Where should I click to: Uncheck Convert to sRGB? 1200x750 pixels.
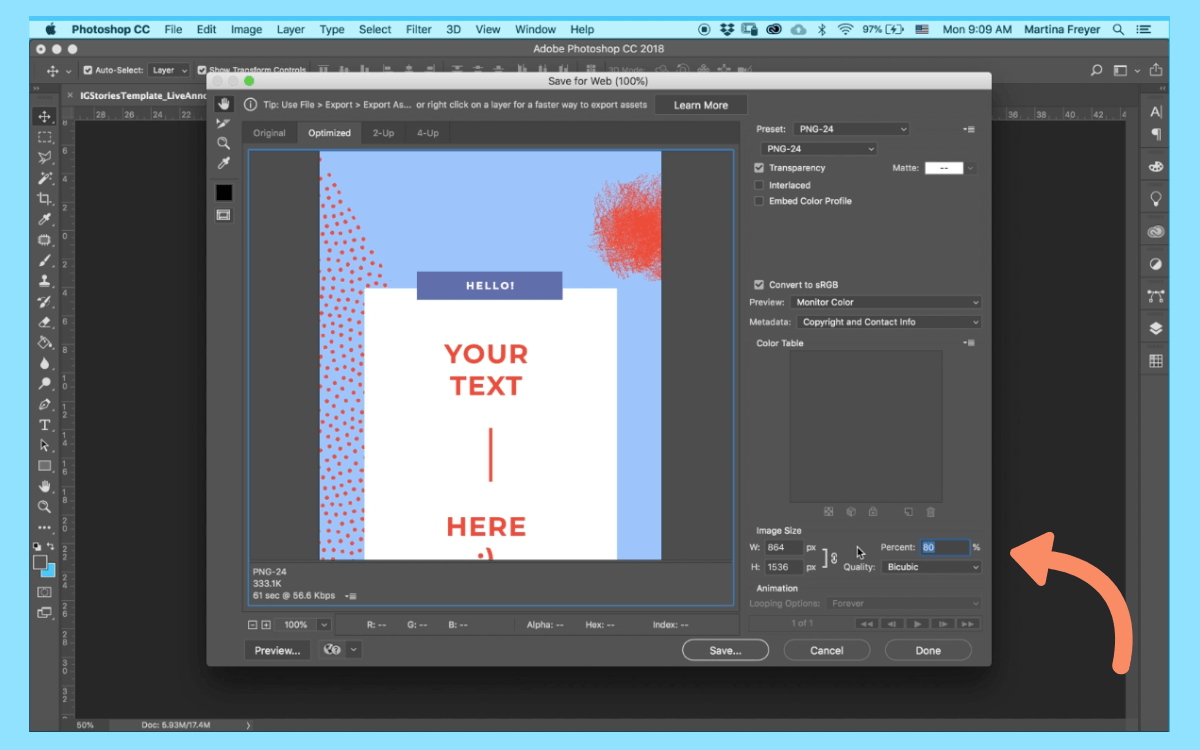(x=758, y=284)
